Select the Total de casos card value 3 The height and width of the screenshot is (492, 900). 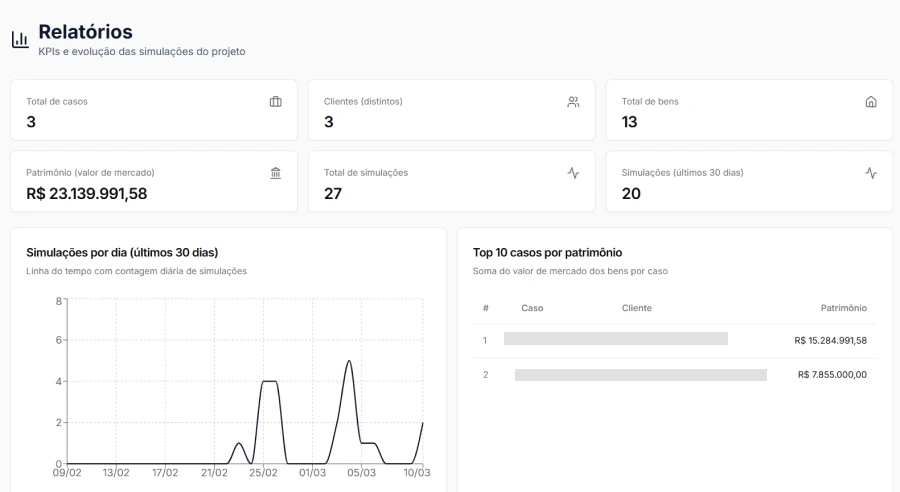tap(31, 122)
